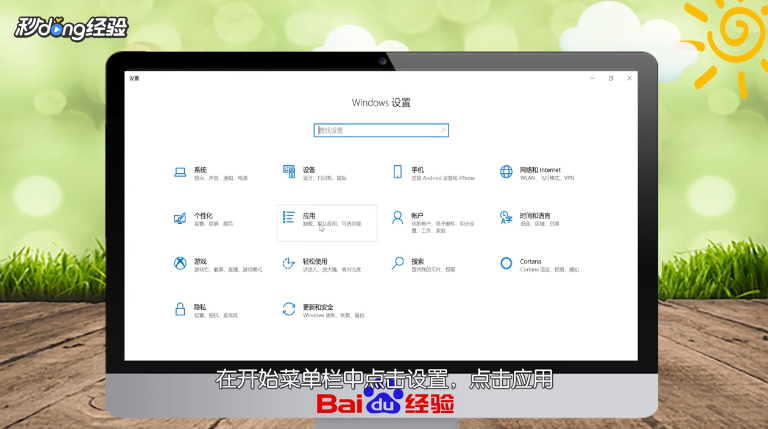This screenshot has width=768, height=429.
Task: Open the 游戏 (Gaming) Xbox icon
Action: [x=180, y=263]
